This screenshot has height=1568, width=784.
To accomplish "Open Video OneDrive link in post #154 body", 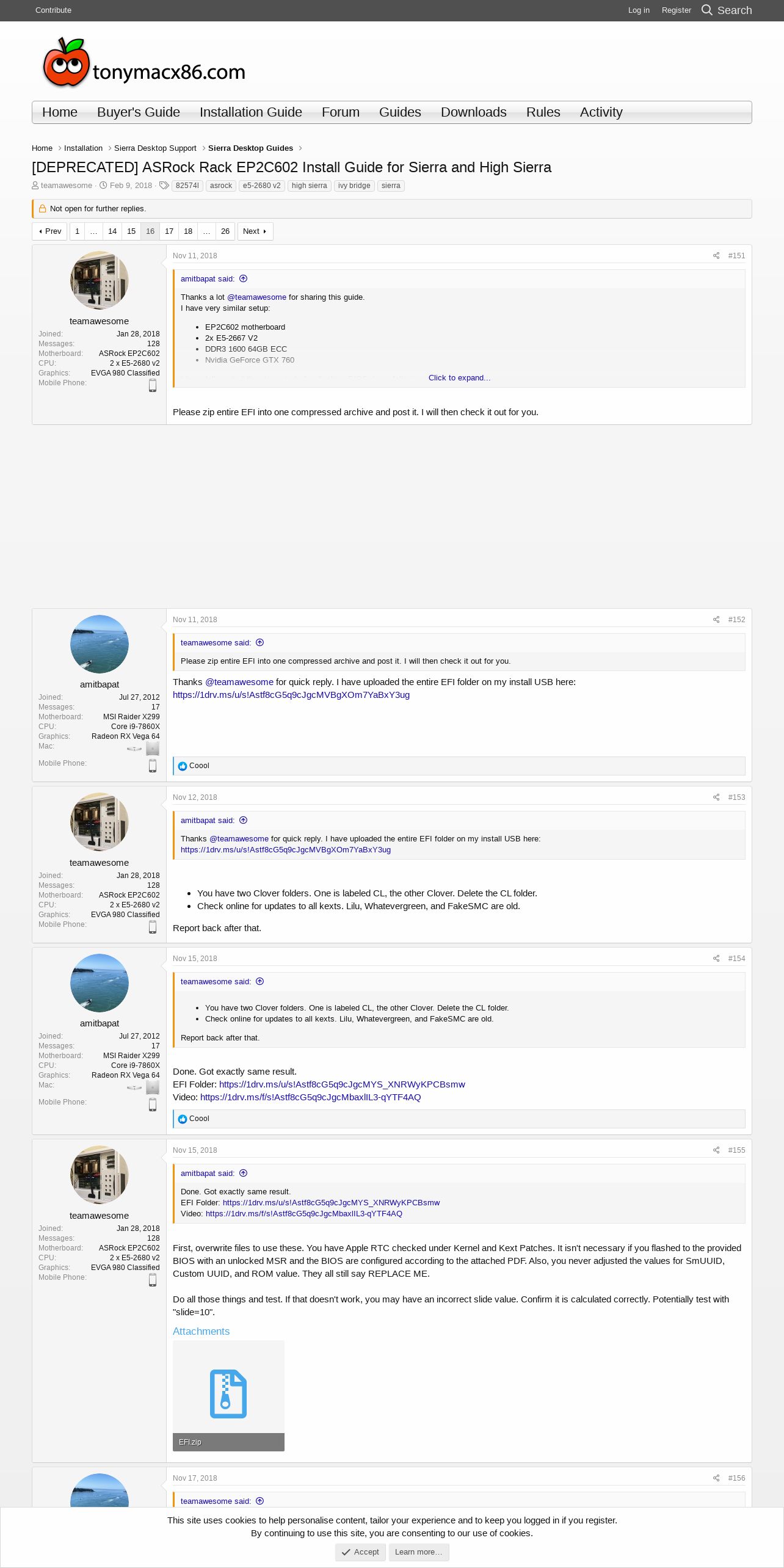I will [310, 1097].
